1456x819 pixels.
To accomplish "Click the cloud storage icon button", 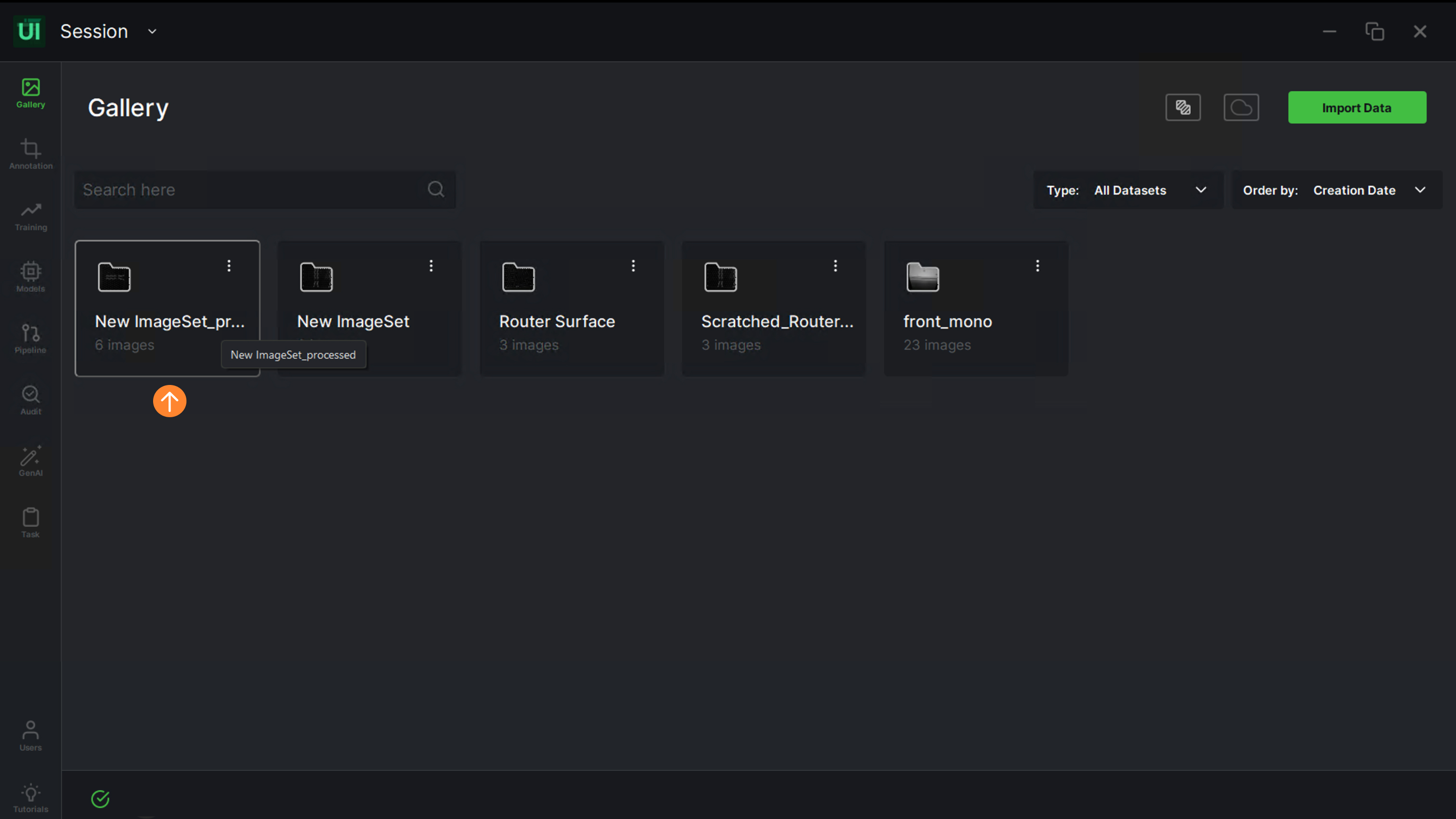I will pos(1241,107).
